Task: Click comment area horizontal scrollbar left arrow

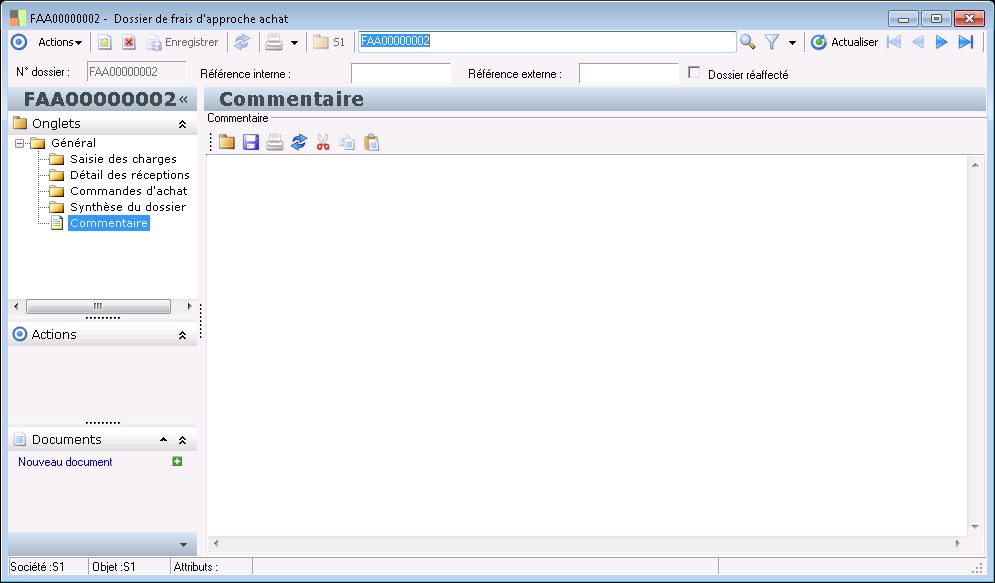Action: pos(216,544)
